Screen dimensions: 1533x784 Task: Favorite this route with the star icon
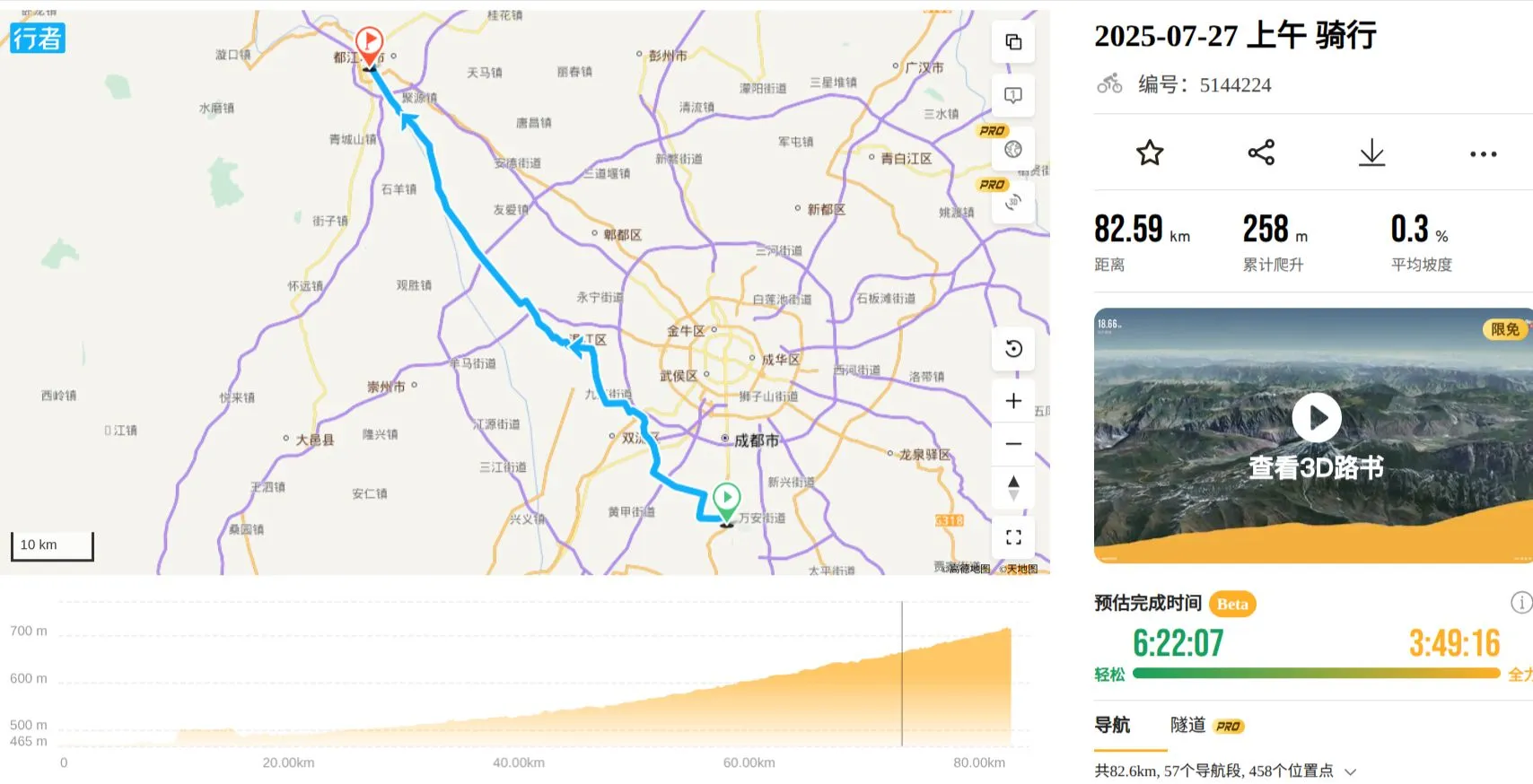[x=1150, y=153]
